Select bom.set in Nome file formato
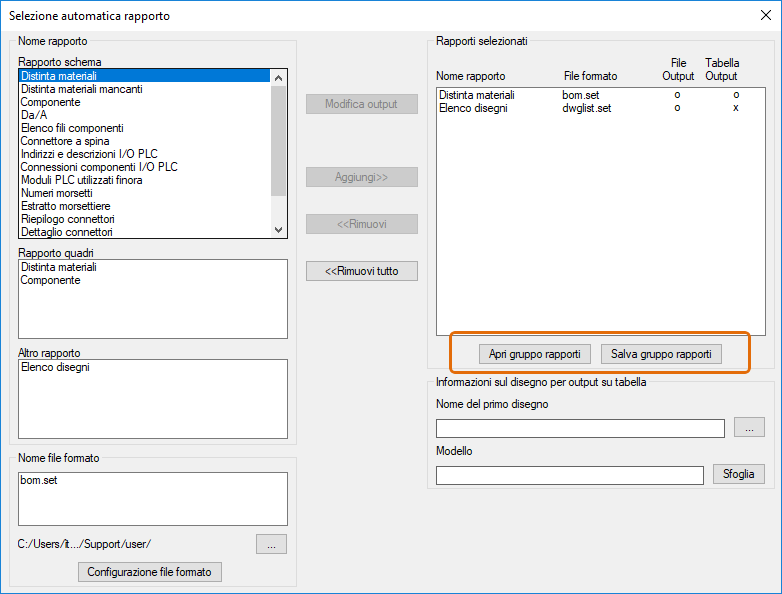782x594 pixels. 39,481
